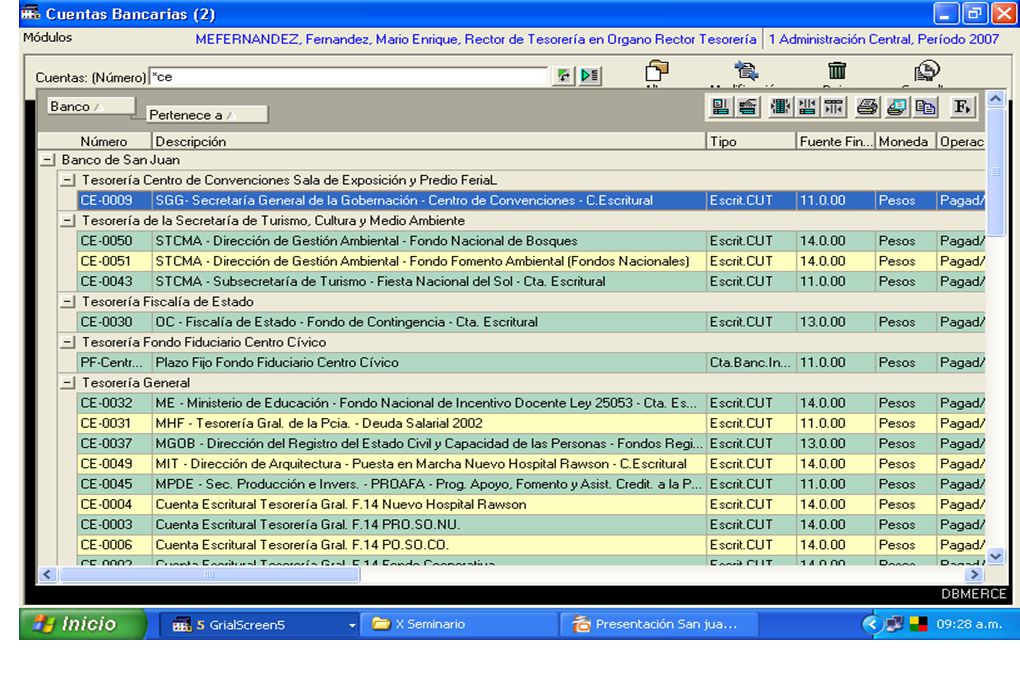Viewport: 1020px width, 680px height.
Task: Select the Plazo Fijo Fondo Fiduciario row
Action: click(x=531, y=362)
